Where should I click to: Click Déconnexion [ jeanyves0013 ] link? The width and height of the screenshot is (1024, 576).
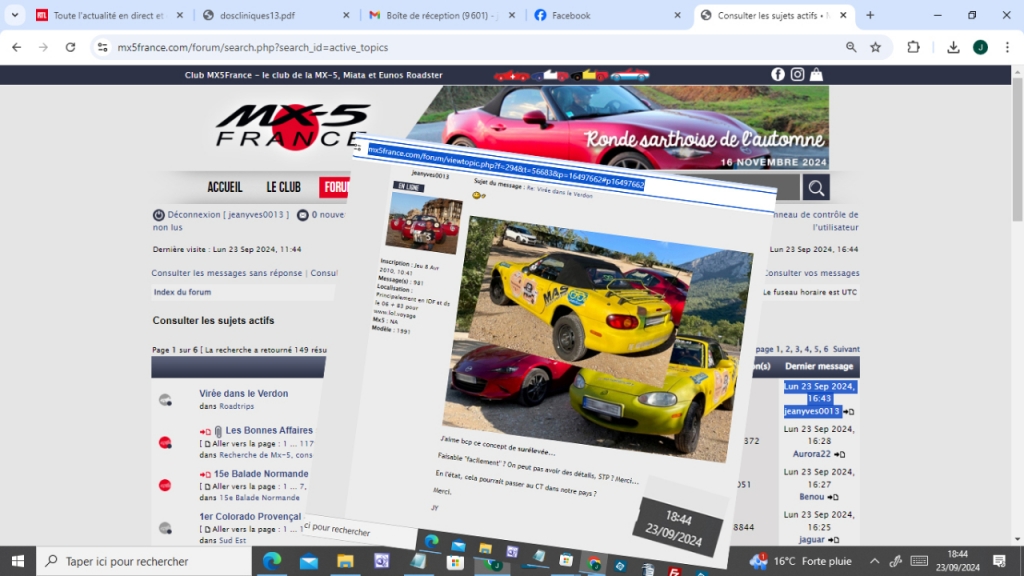(x=228, y=215)
